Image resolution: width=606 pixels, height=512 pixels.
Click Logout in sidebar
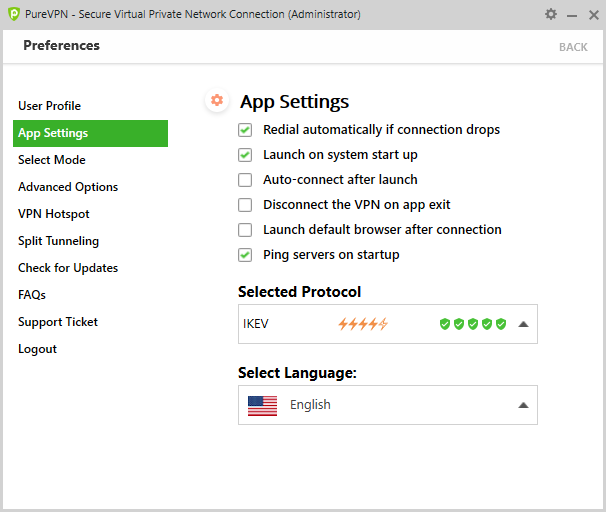pos(37,349)
